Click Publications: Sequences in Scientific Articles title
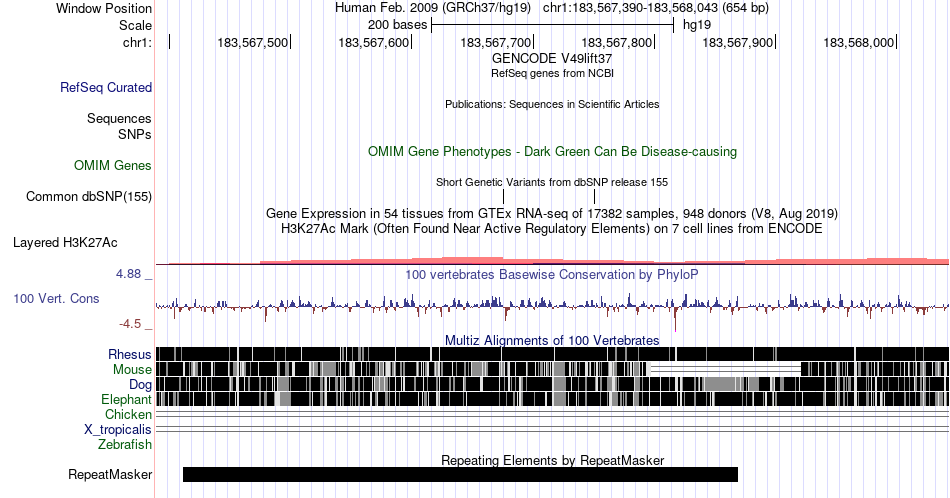The width and height of the screenshot is (950, 498). coord(552,104)
